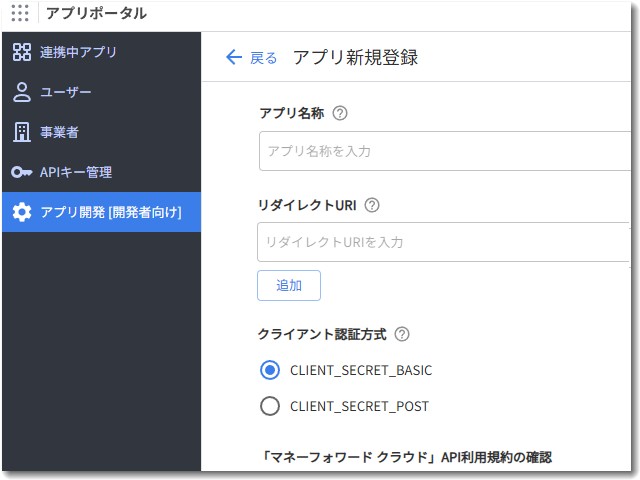Open 連携中アプリ in sidebar
This screenshot has width=640, height=480.
(78, 52)
